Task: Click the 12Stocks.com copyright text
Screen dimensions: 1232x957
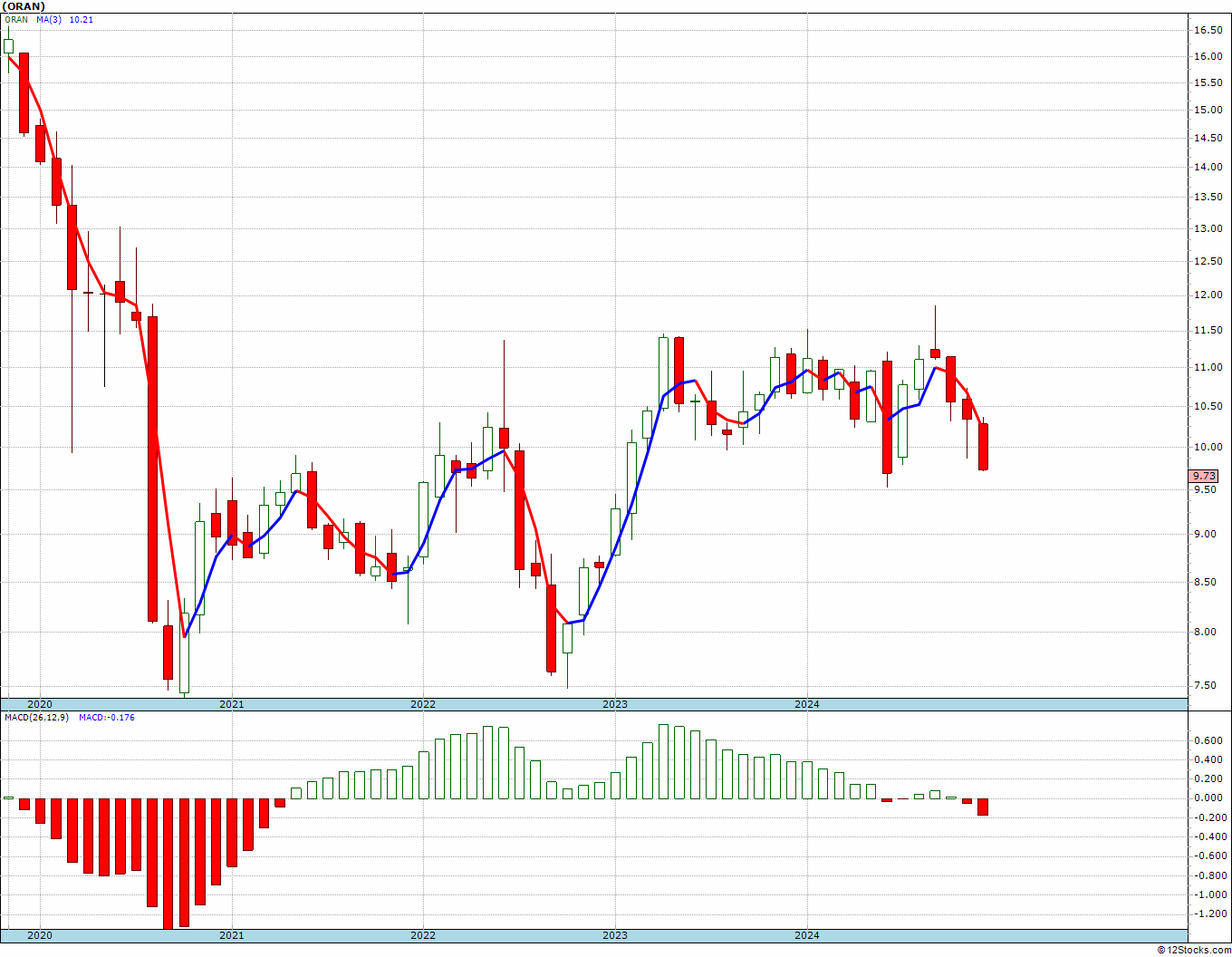Action: click(x=1193, y=950)
